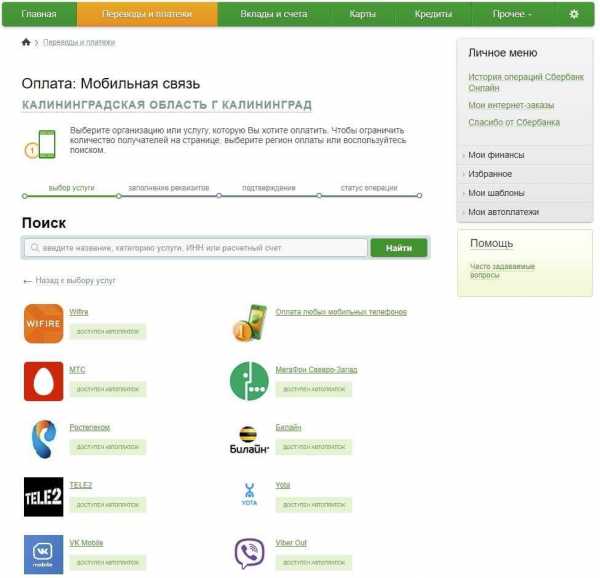Click the TELE2 black logo

(x=43, y=497)
